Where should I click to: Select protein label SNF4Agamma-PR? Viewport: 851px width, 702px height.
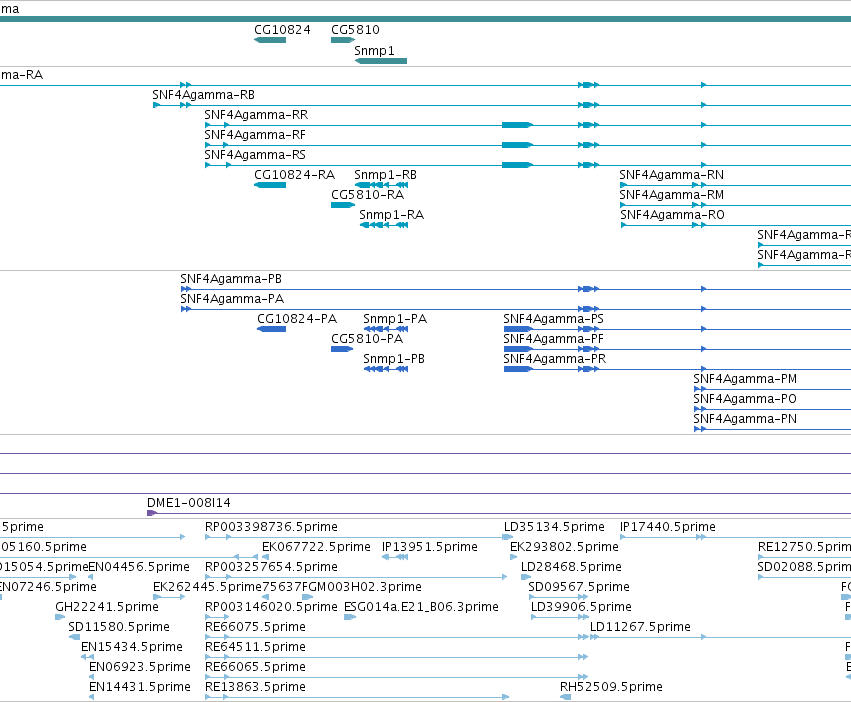555,359
